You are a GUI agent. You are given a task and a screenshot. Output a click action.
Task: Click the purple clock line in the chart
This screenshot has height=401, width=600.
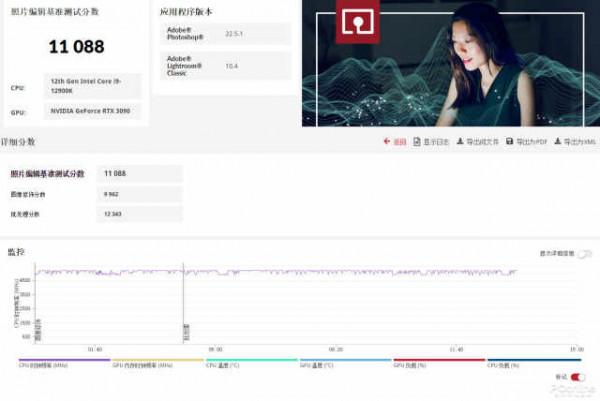276,272
